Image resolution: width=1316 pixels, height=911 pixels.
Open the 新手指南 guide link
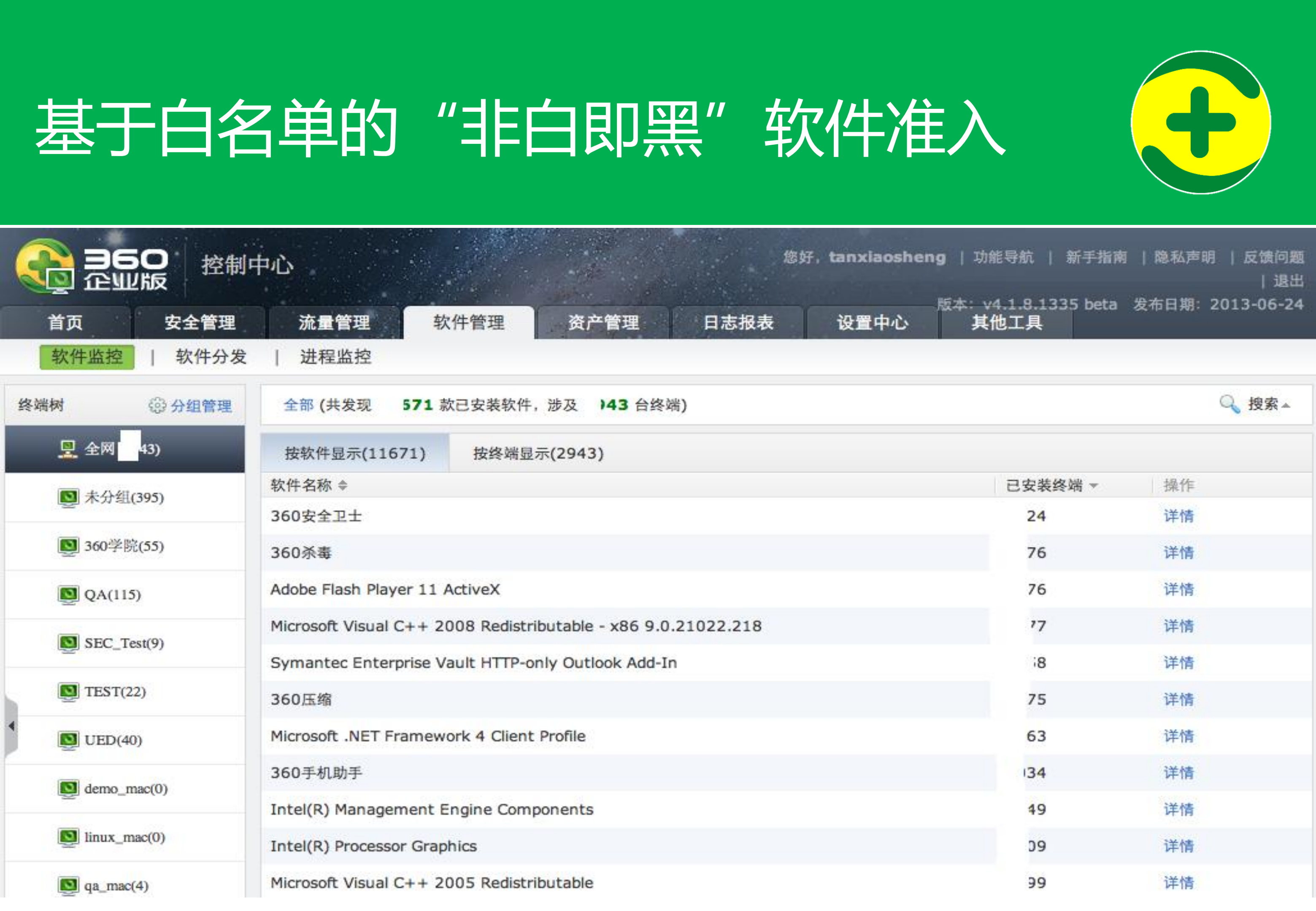pyautogui.click(x=1095, y=257)
